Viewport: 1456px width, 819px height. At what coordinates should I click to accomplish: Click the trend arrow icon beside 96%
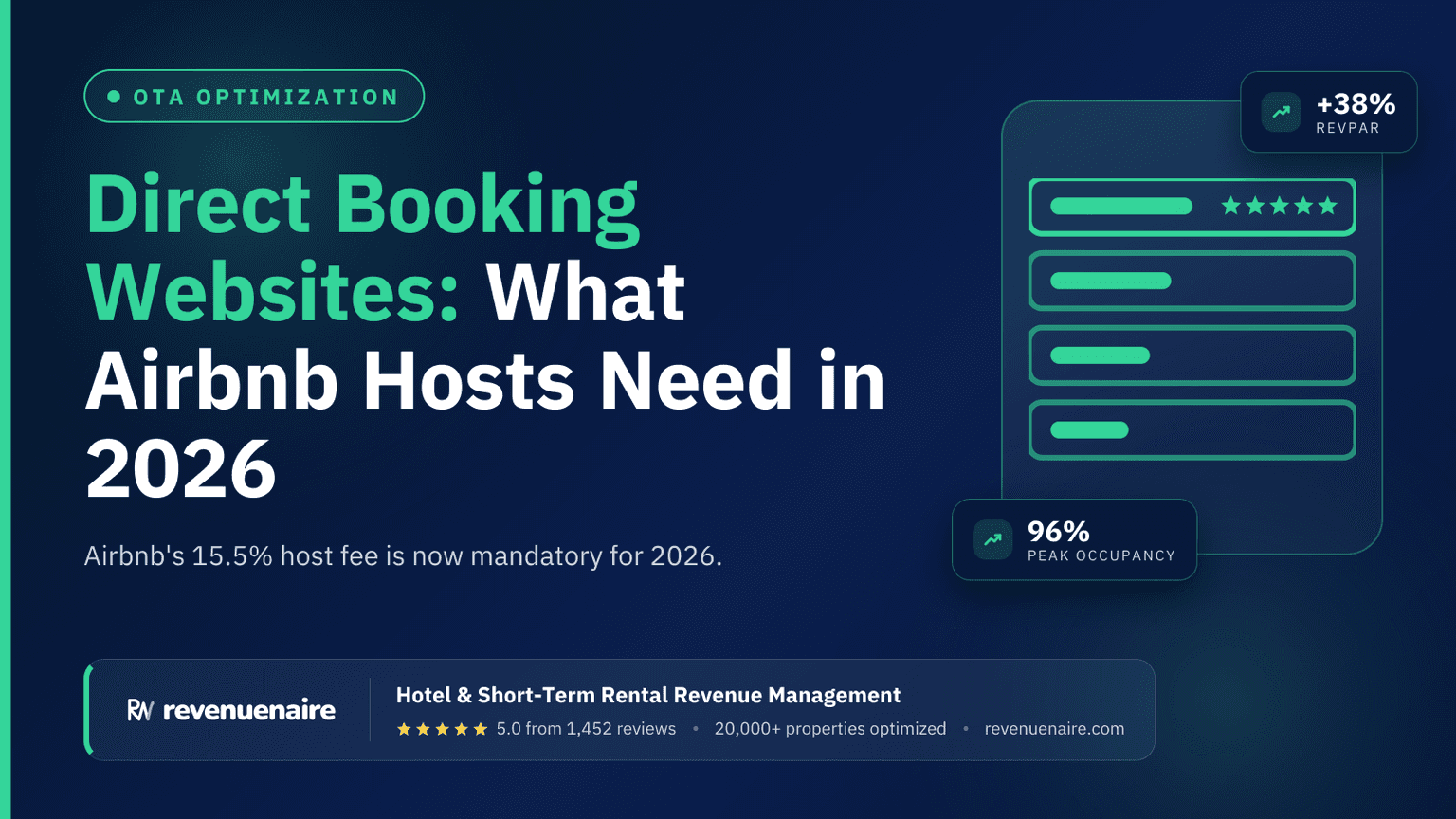click(x=992, y=539)
